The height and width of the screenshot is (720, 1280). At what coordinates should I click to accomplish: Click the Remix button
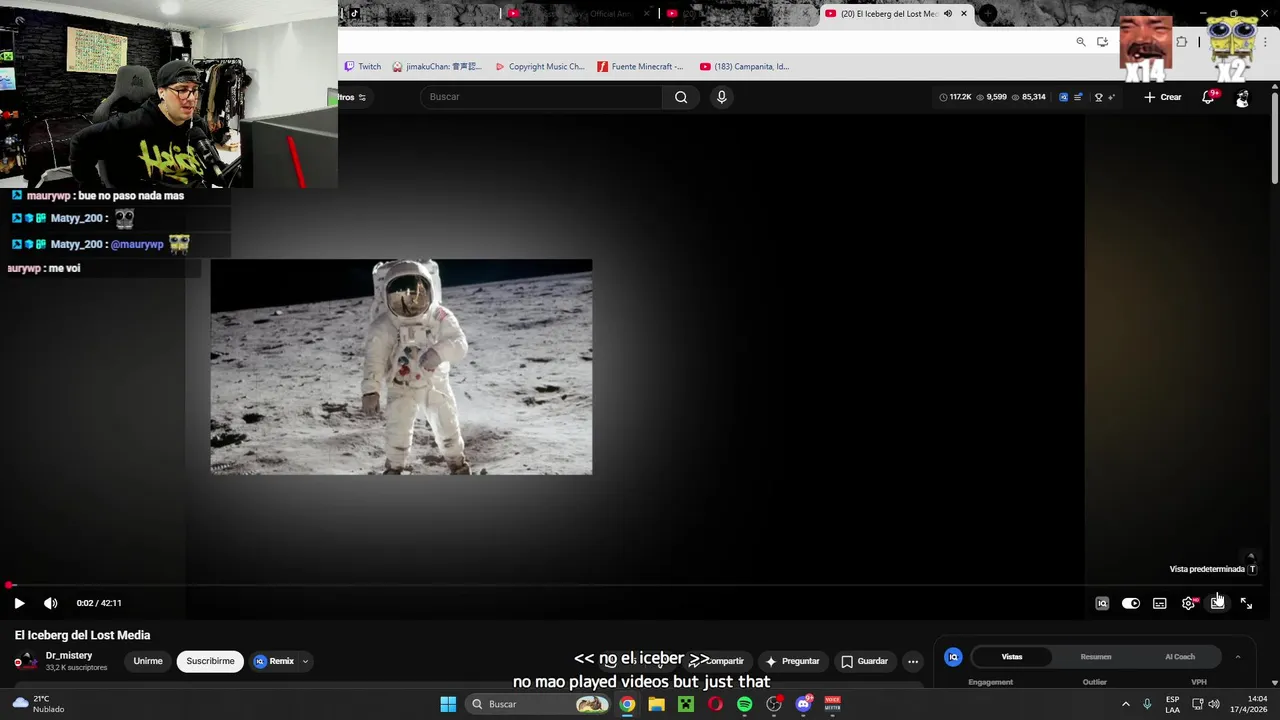[x=274, y=661]
